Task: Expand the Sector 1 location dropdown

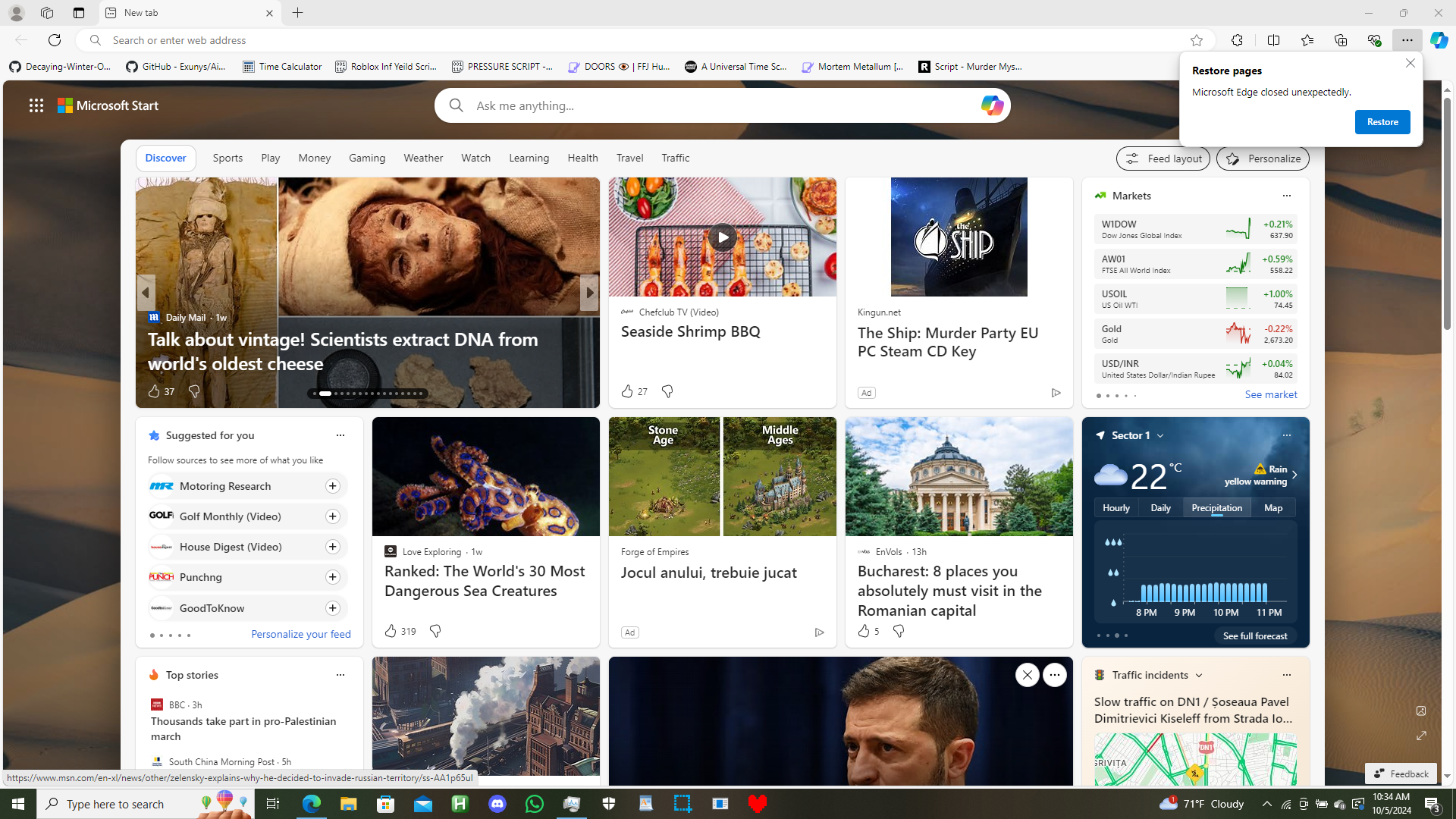Action: 1159,435
